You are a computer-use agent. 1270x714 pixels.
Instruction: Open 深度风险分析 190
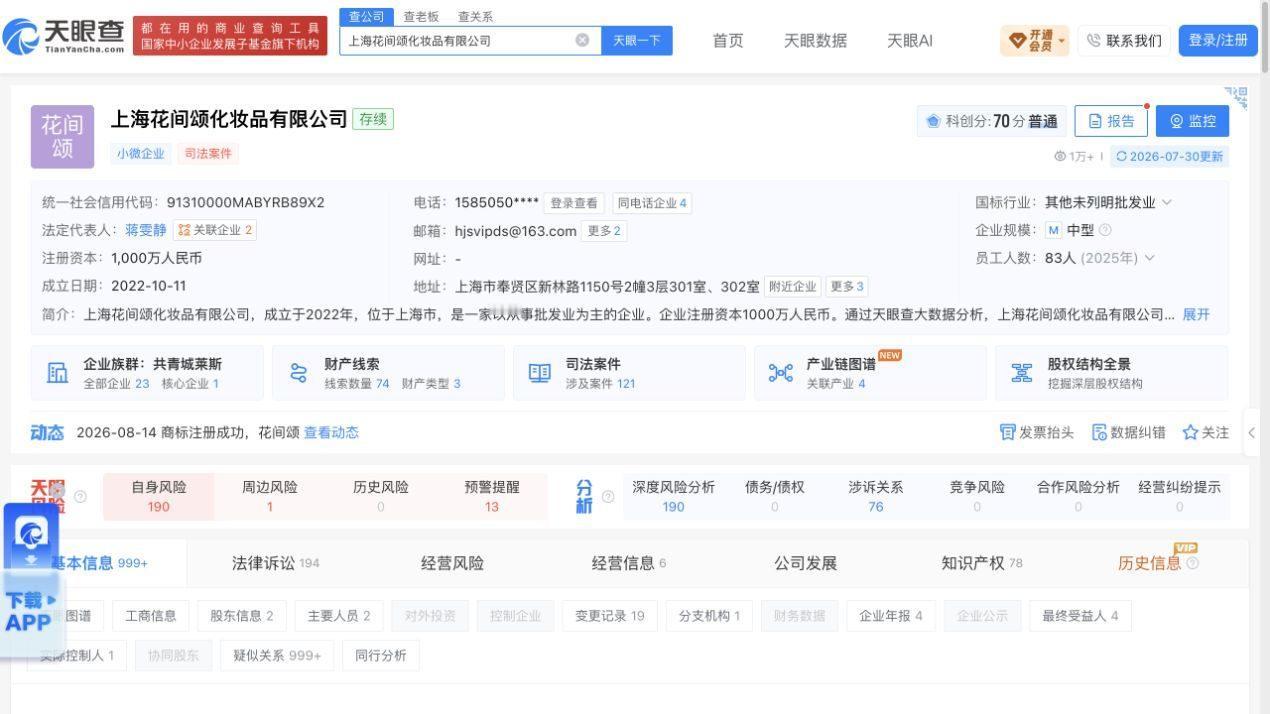tap(674, 497)
